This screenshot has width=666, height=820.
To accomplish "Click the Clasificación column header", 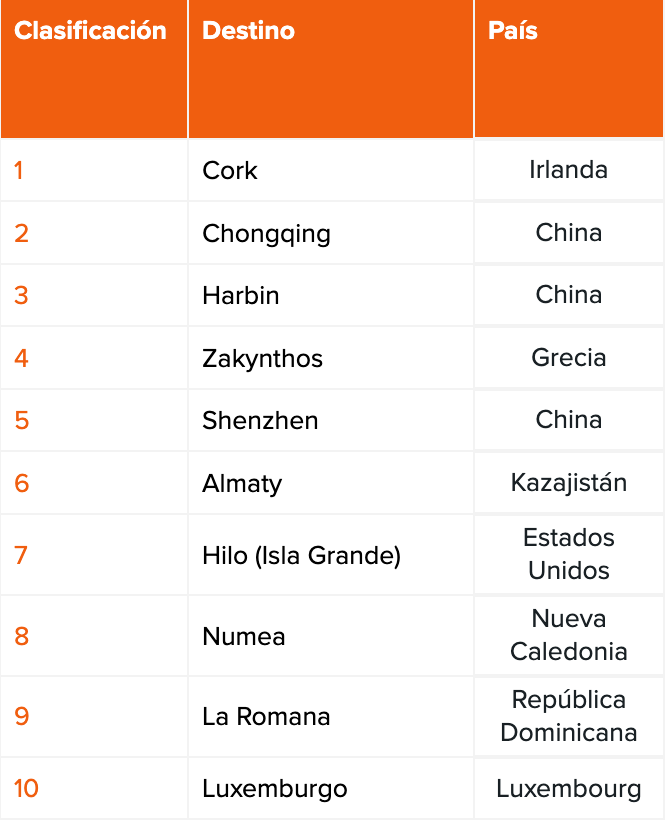I will pyautogui.click(x=90, y=31).
